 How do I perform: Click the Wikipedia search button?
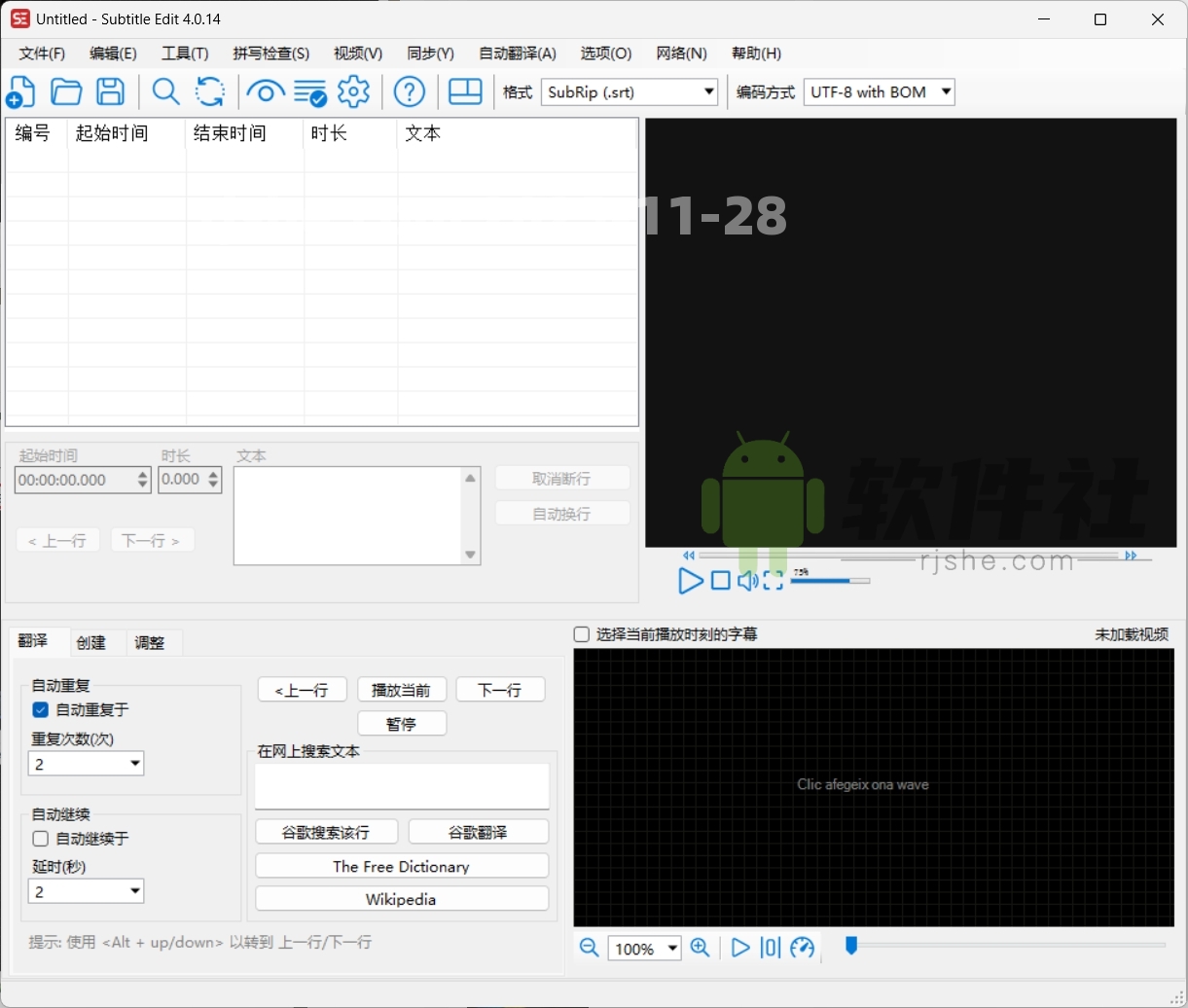(x=401, y=898)
